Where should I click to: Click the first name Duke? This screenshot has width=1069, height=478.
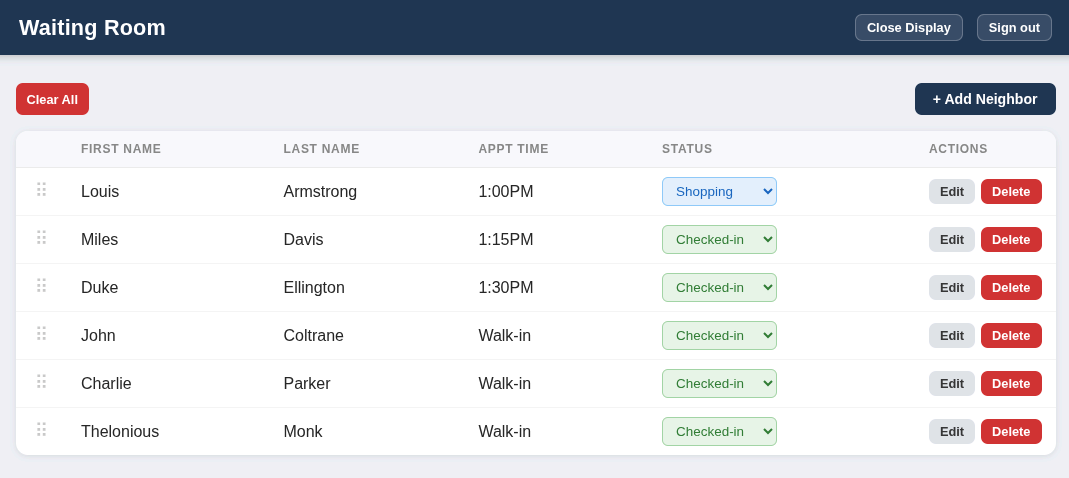100,288
